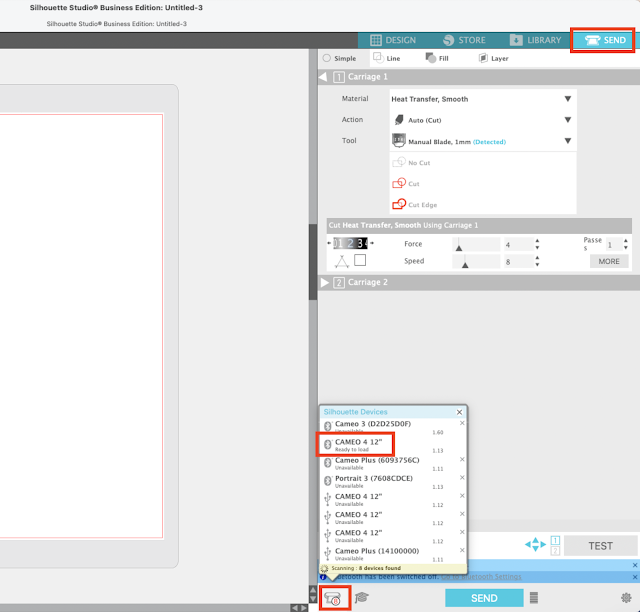Choose the No Cut option icon
Image resolution: width=640 pixels, height=612 pixels.
click(x=399, y=162)
